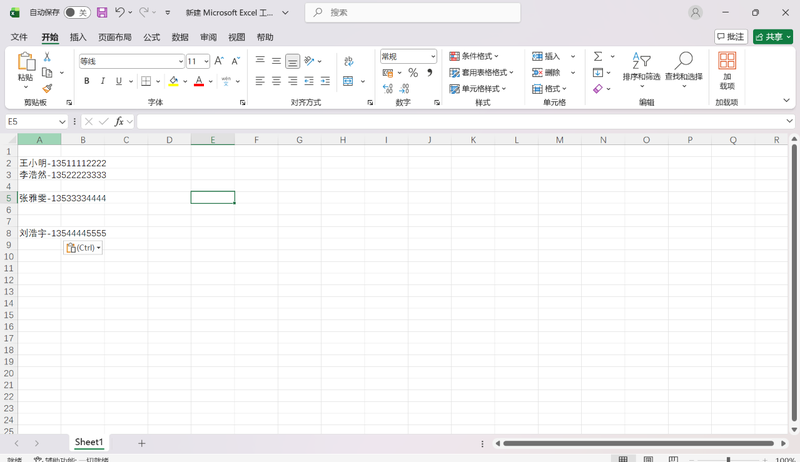Screen dimensions: 800x462
Task: Expand 单元格样式 cell styles dropdown
Action: (478, 89)
